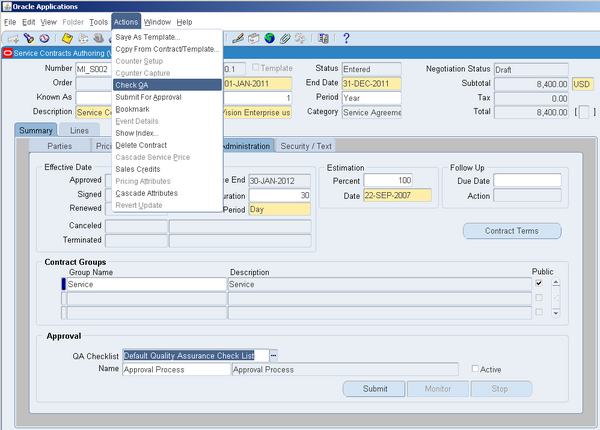Viewport: 600px width, 430px height.
Task: Select Save As Template menu entry
Action: click(167, 37)
